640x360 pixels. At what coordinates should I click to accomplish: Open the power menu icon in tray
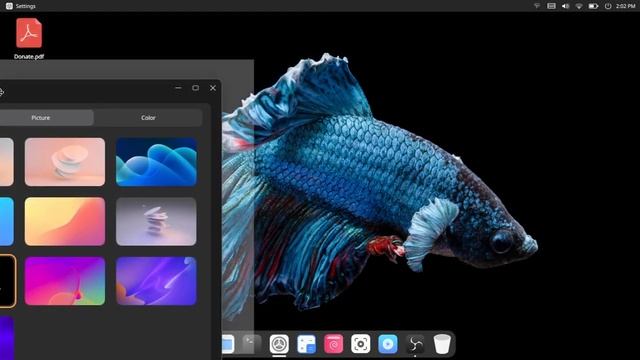[x=608, y=6]
